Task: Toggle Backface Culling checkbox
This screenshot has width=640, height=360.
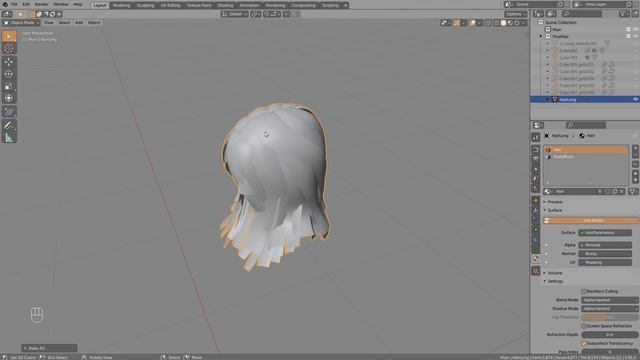Action: 584,291
